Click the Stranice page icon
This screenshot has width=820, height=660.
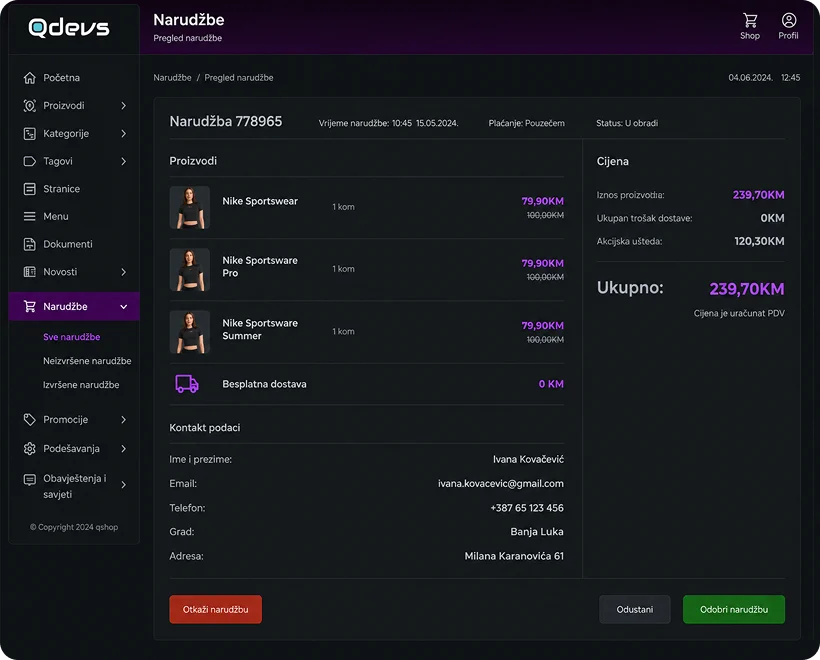pos(30,189)
